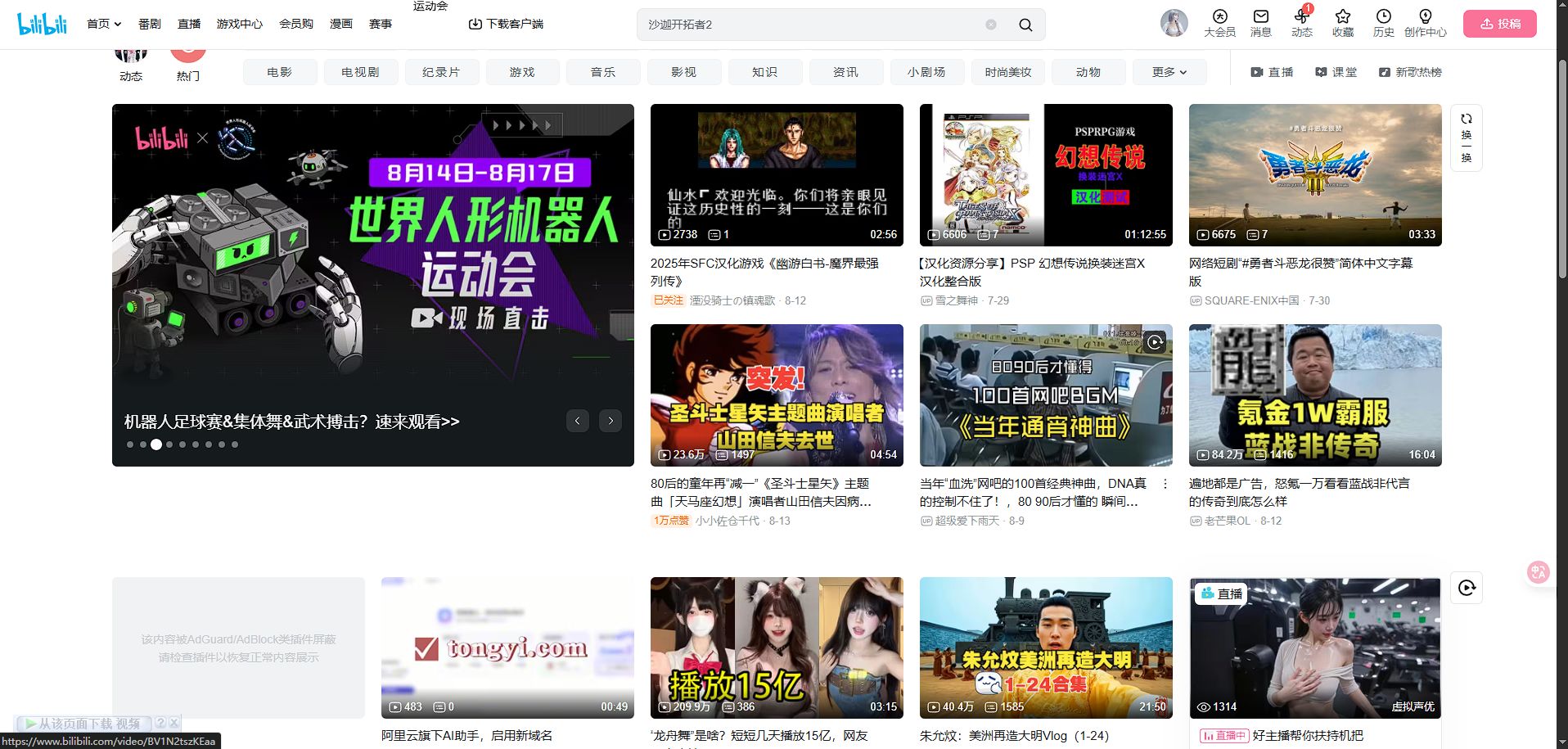Open the 大会员 membership icon
The height and width of the screenshot is (749, 1568).
[1219, 24]
